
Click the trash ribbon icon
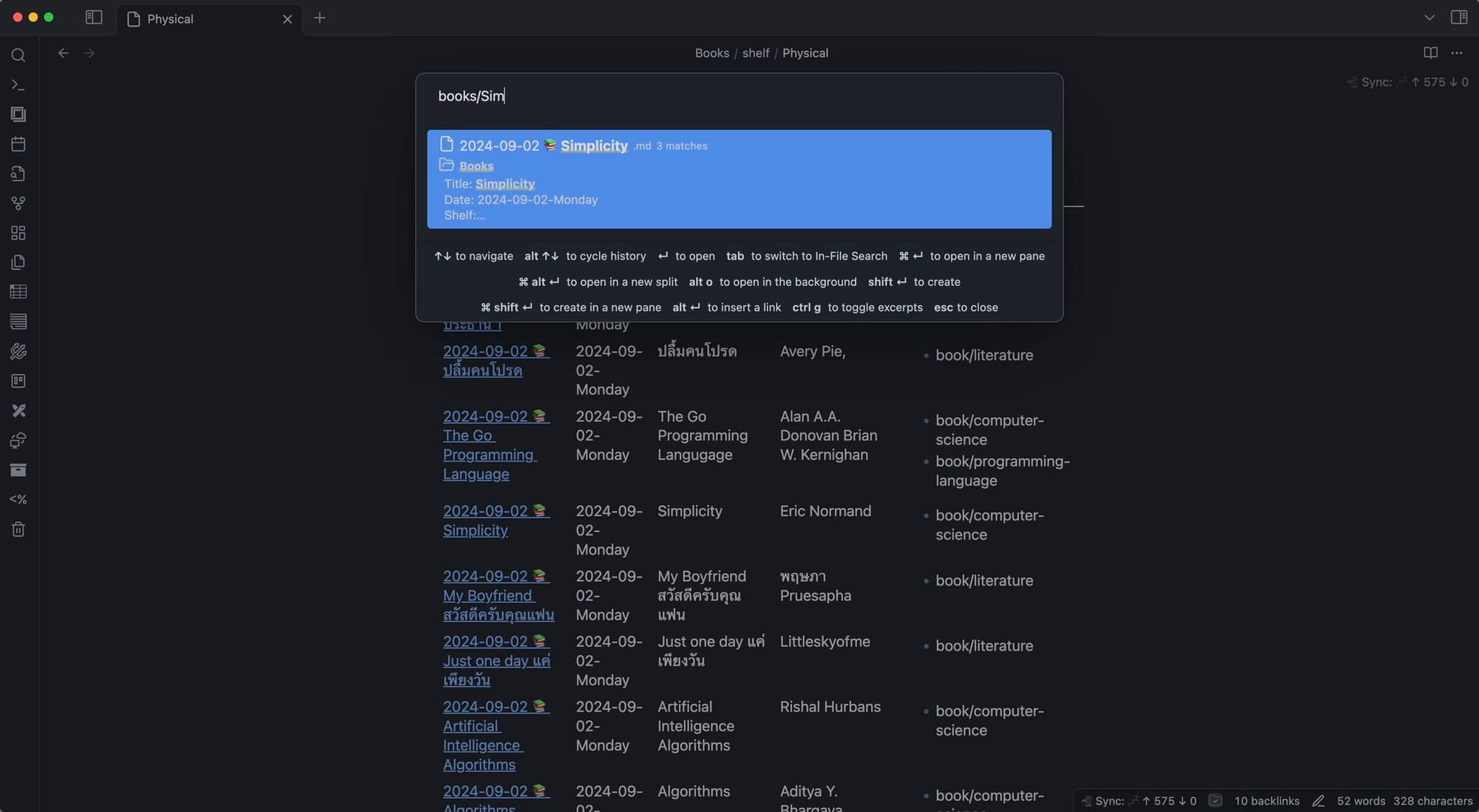(18, 529)
